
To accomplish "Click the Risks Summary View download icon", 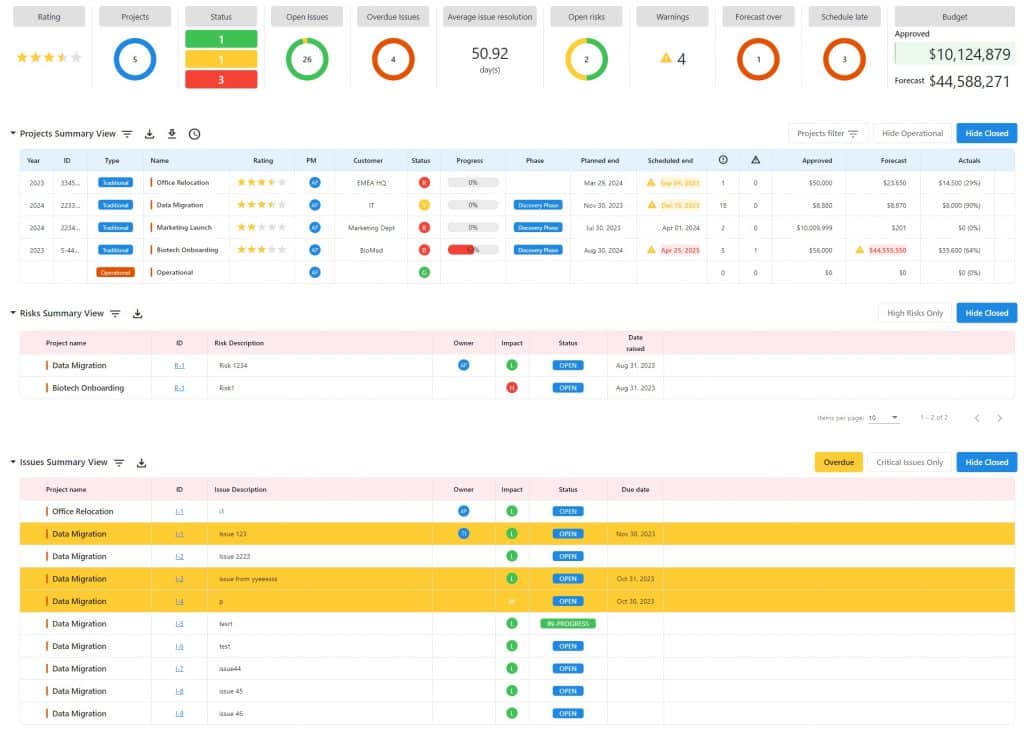I will (x=138, y=314).
